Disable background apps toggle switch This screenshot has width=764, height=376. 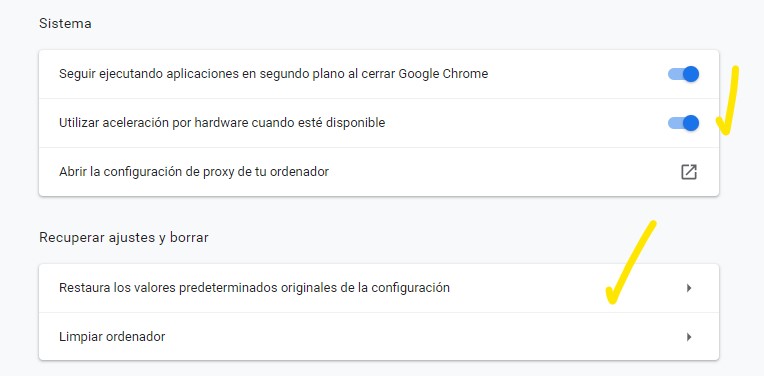click(683, 74)
